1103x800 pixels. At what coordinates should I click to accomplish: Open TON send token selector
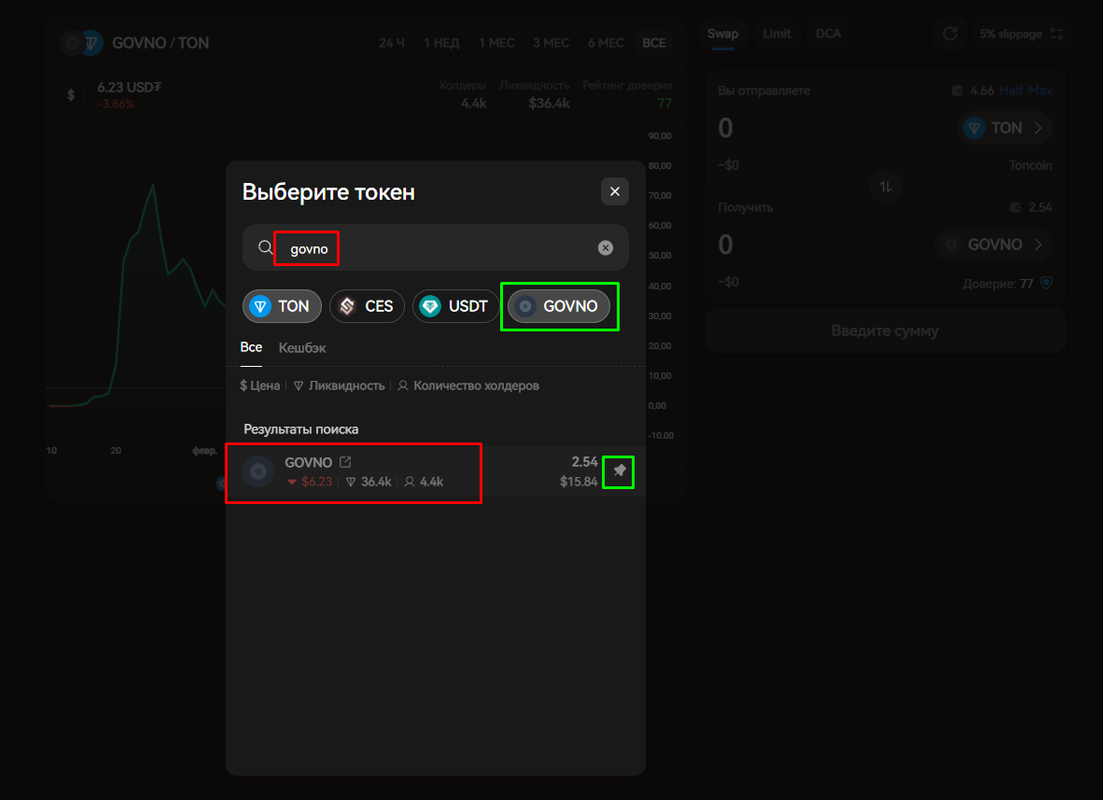pyautogui.click(x=1005, y=128)
